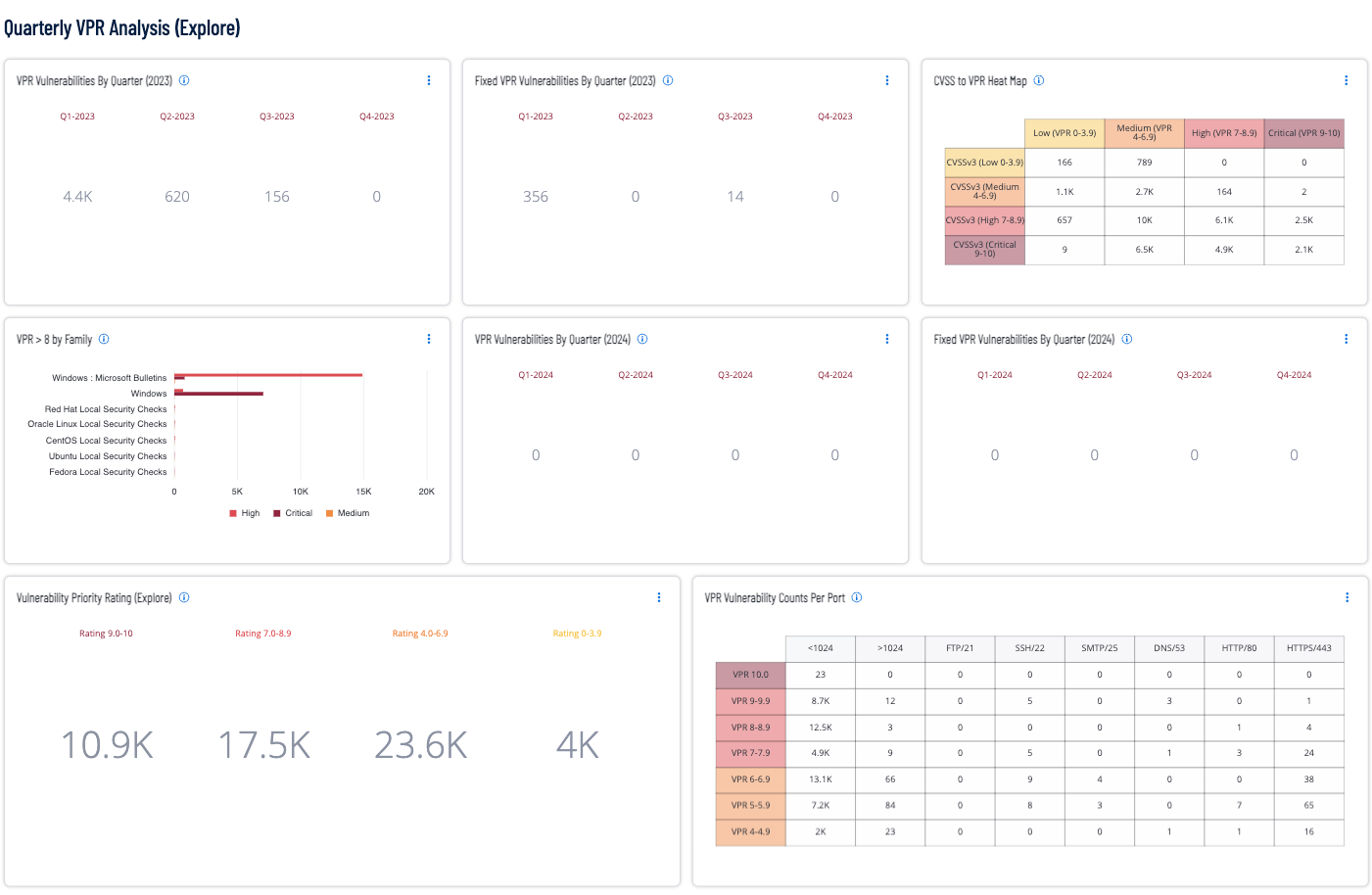Click 13.1K cell in VPR 6-6.9 row

point(821,779)
